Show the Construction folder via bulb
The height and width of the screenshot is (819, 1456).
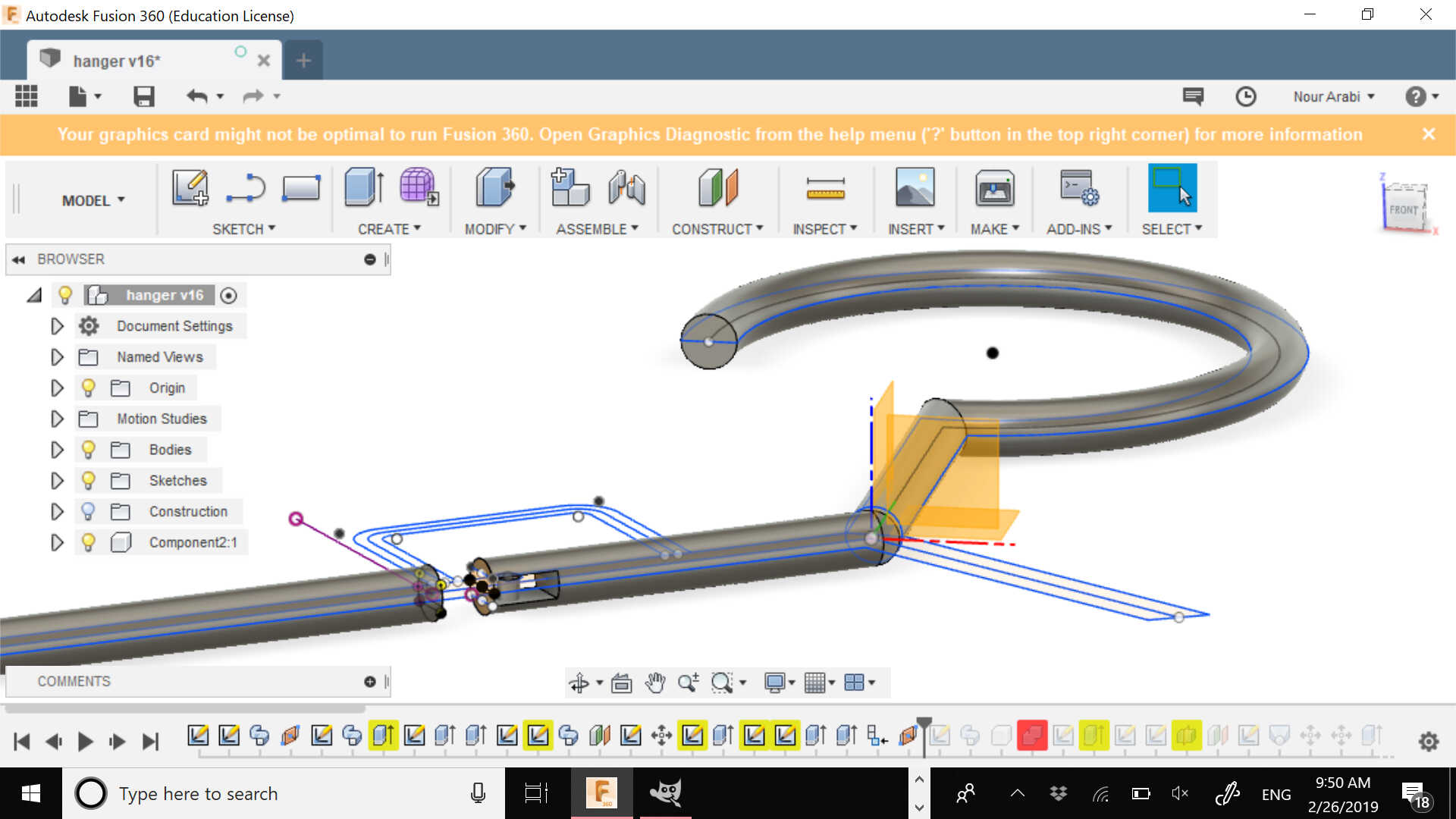(x=89, y=512)
